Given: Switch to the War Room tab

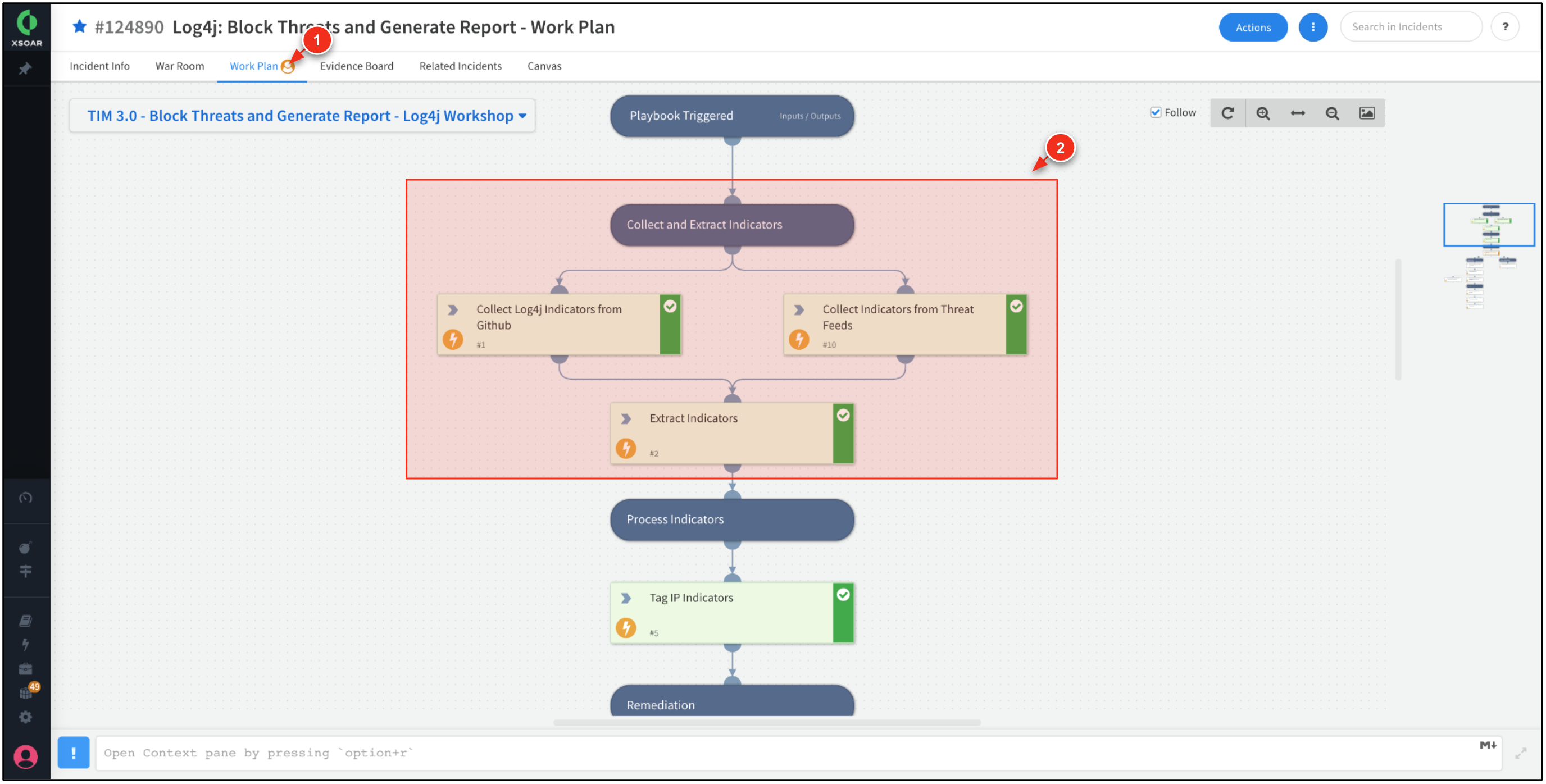Looking at the screenshot, I should click(x=179, y=66).
